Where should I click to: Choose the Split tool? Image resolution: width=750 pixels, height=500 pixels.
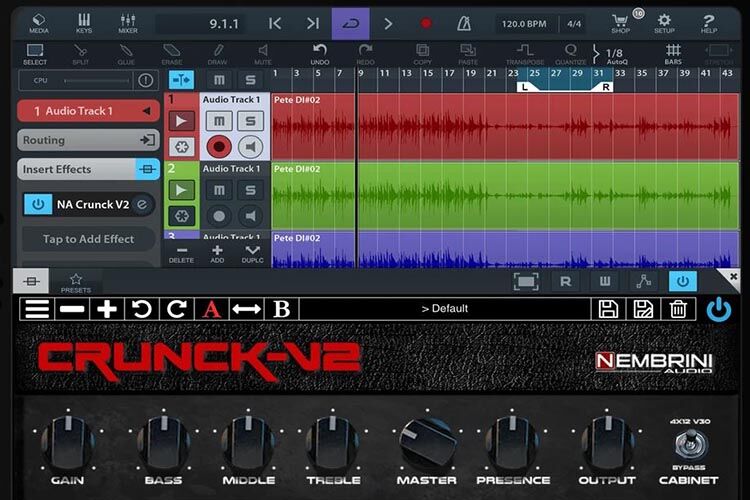(x=80, y=54)
